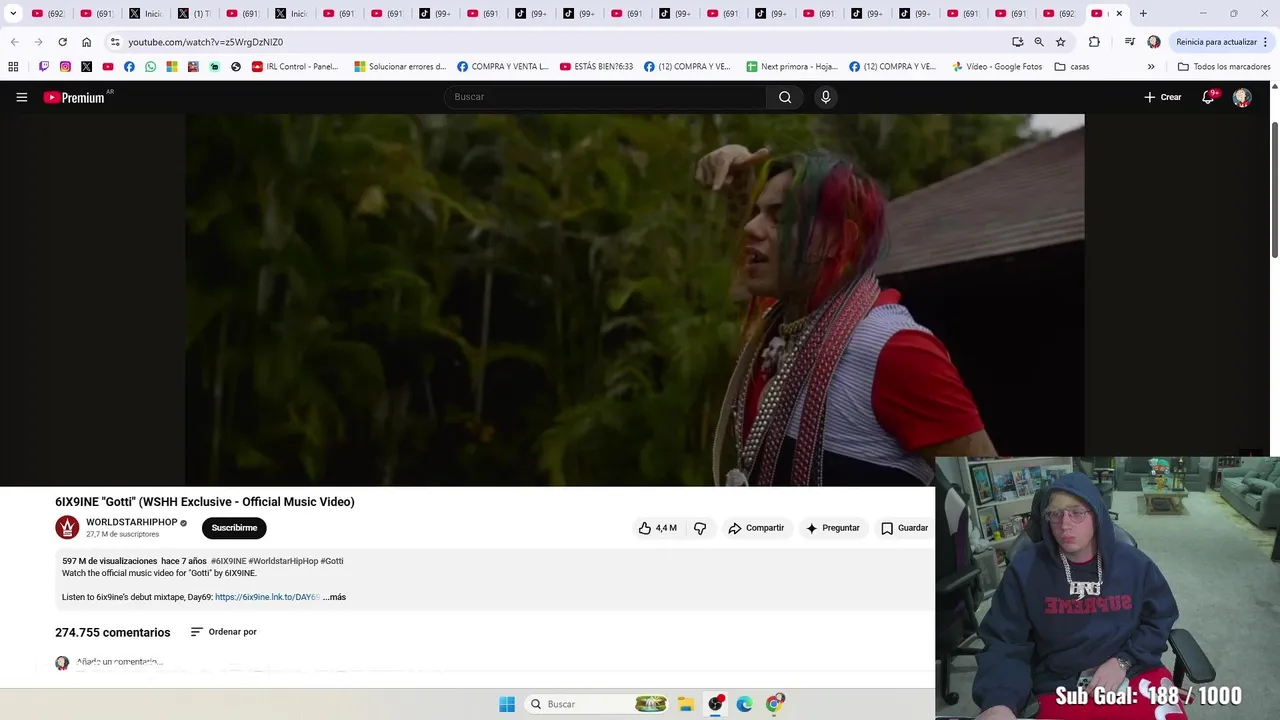Click the Chrome profile avatar
The width and height of the screenshot is (1280, 720).
coord(1154,42)
